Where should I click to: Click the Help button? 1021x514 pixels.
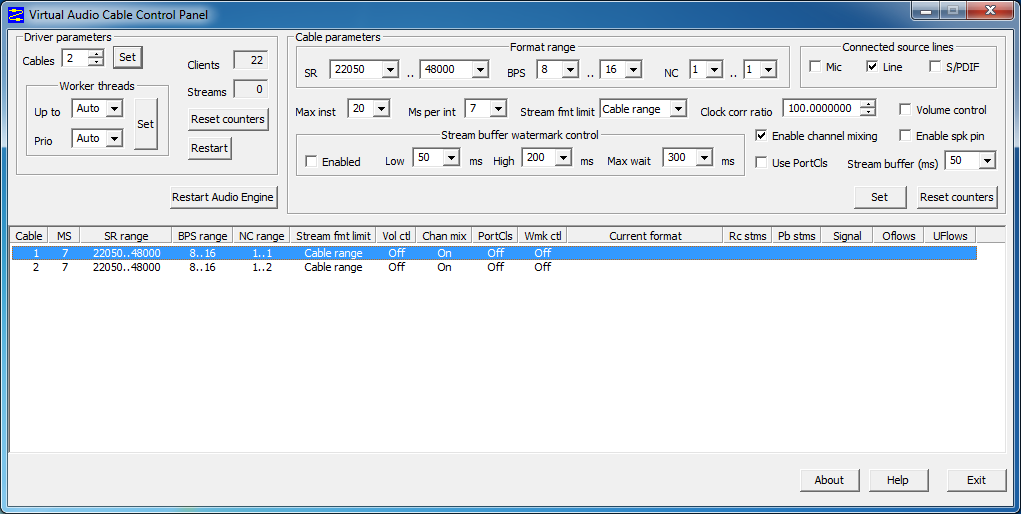point(897,480)
